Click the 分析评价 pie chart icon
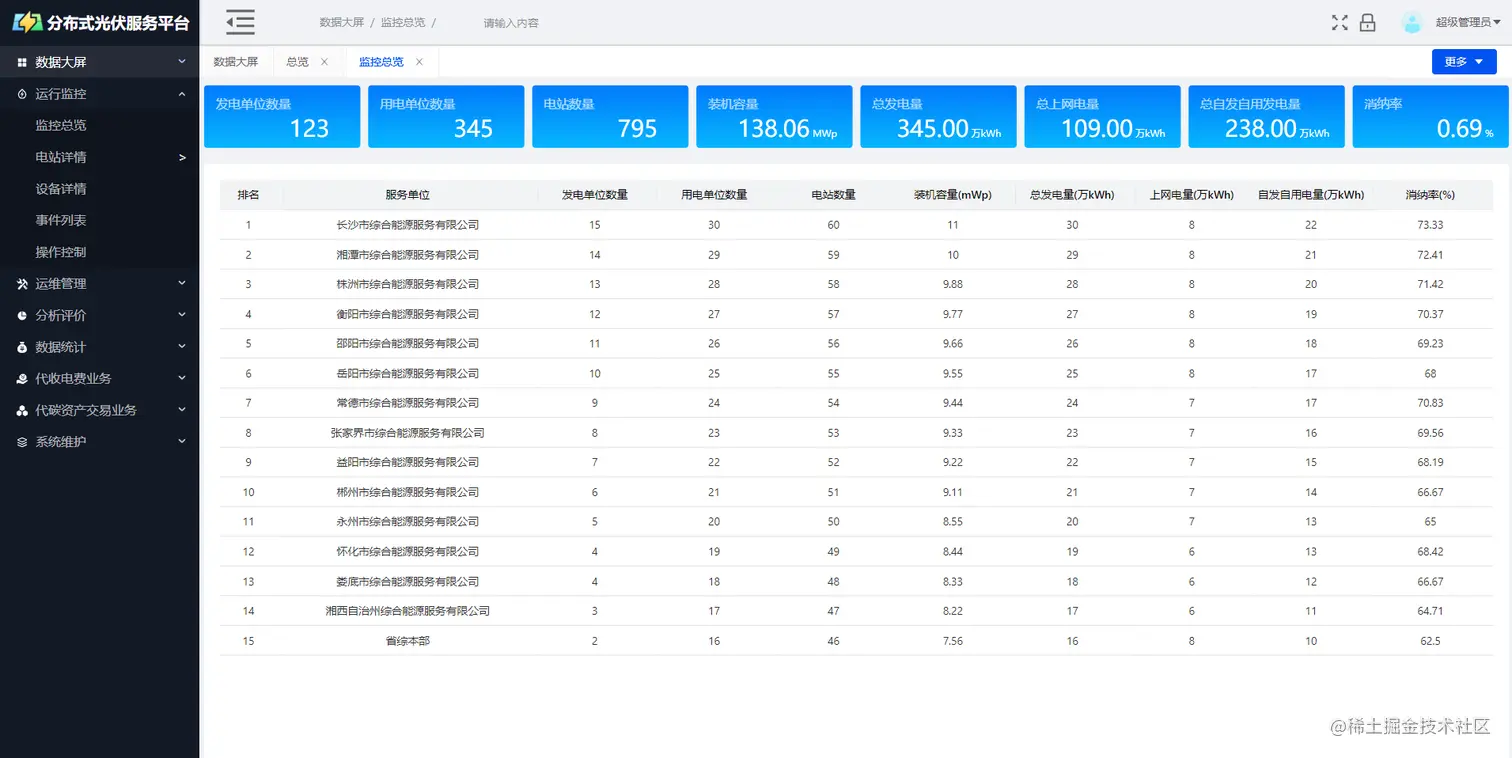This screenshot has width=1512, height=758. tap(22, 315)
